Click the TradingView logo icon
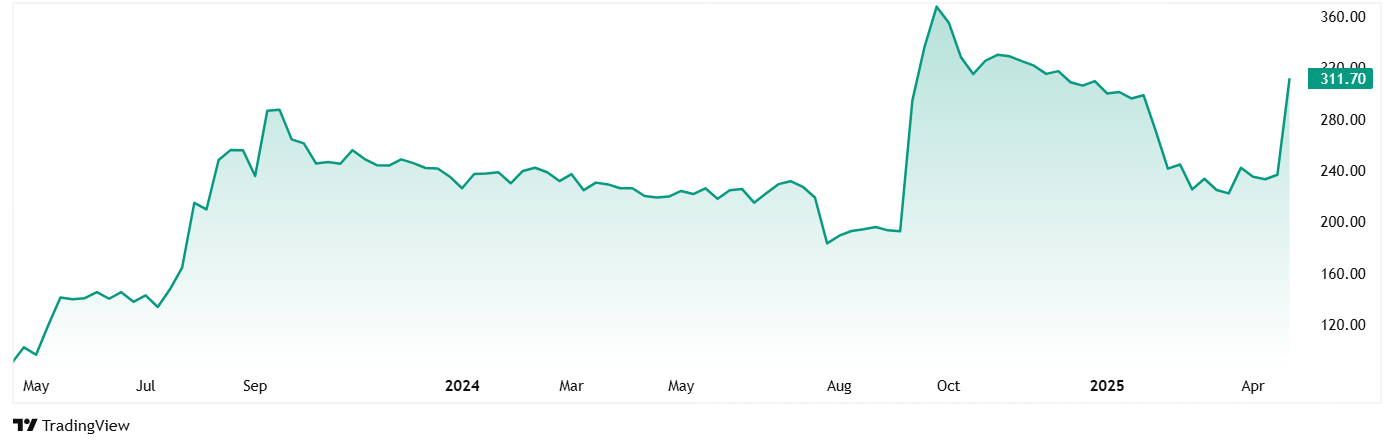 click(25, 425)
